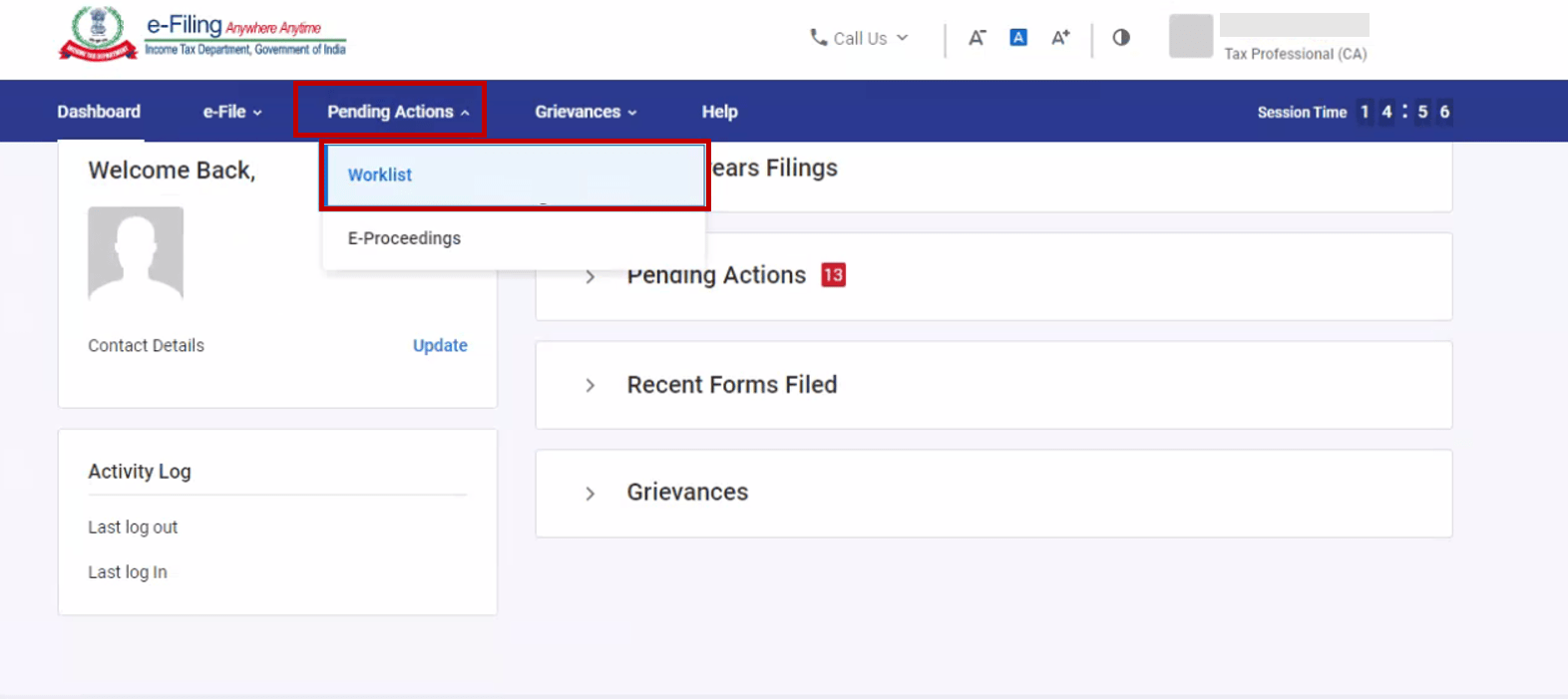Click the user avatar in the header
This screenshot has height=699, width=1568.
pos(1190,36)
